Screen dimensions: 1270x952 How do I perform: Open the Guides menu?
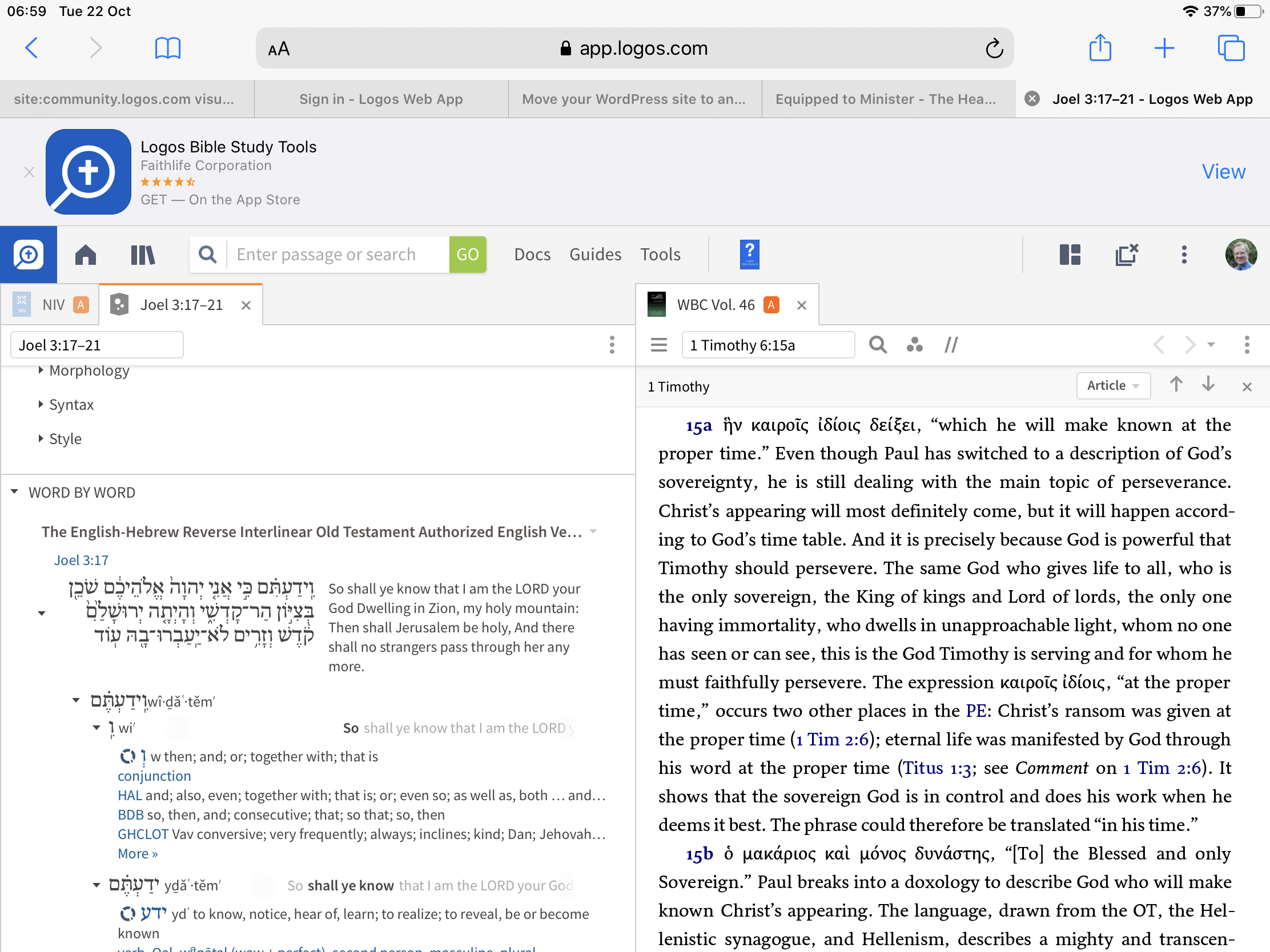click(x=595, y=254)
